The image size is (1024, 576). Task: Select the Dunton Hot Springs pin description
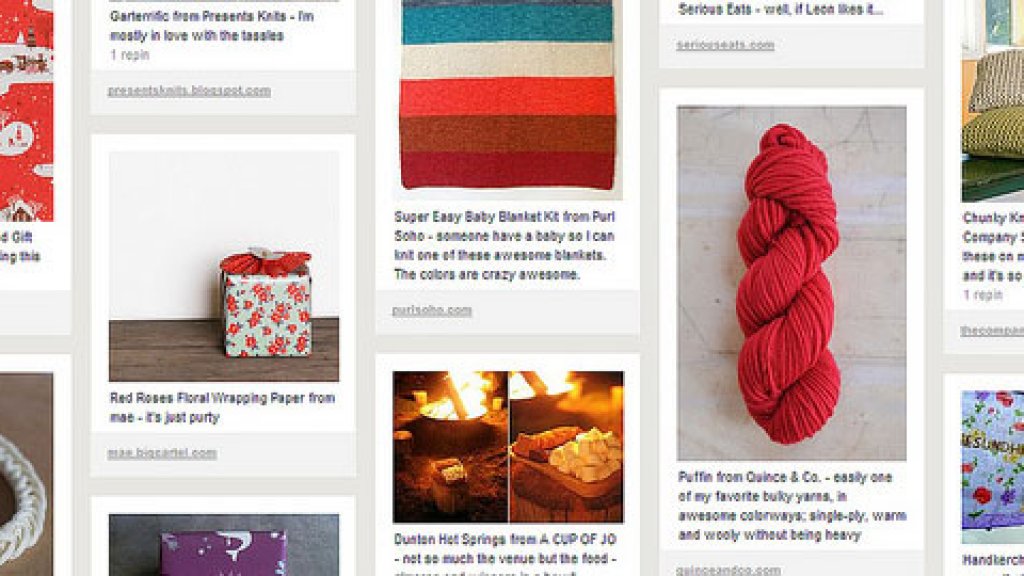pyautogui.click(x=505, y=554)
